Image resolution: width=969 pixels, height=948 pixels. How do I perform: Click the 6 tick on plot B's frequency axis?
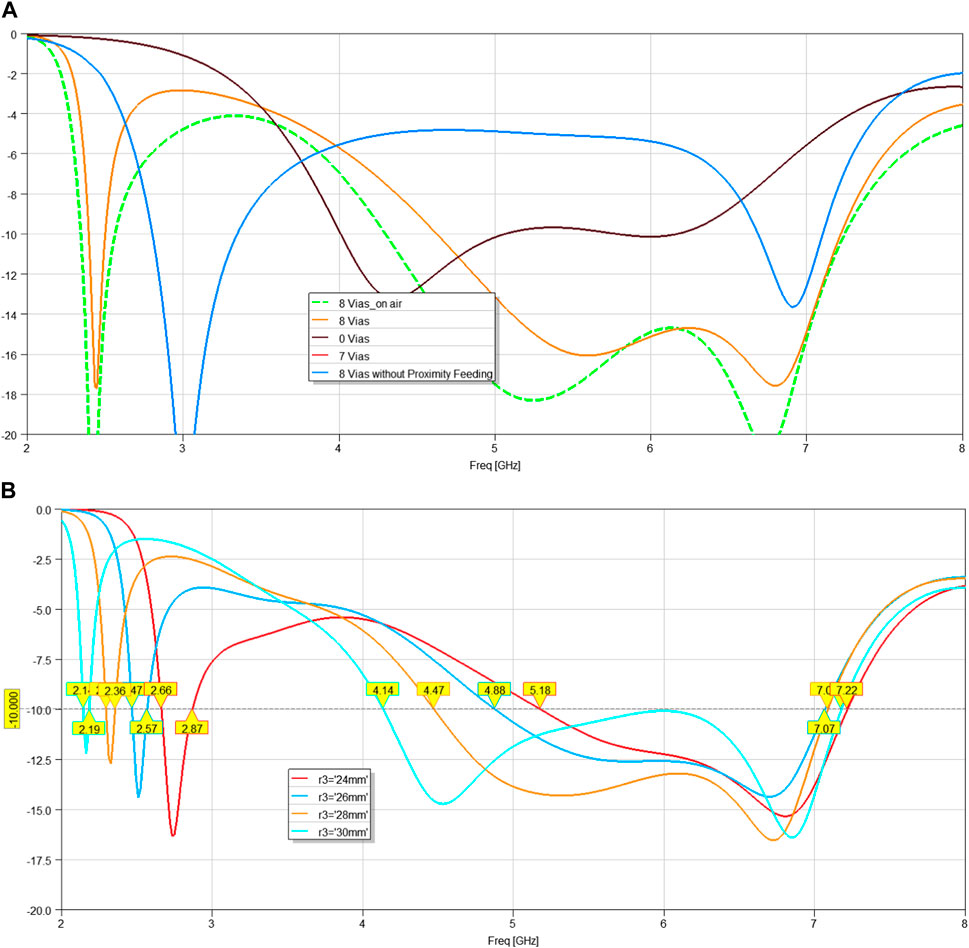pos(664,923)
